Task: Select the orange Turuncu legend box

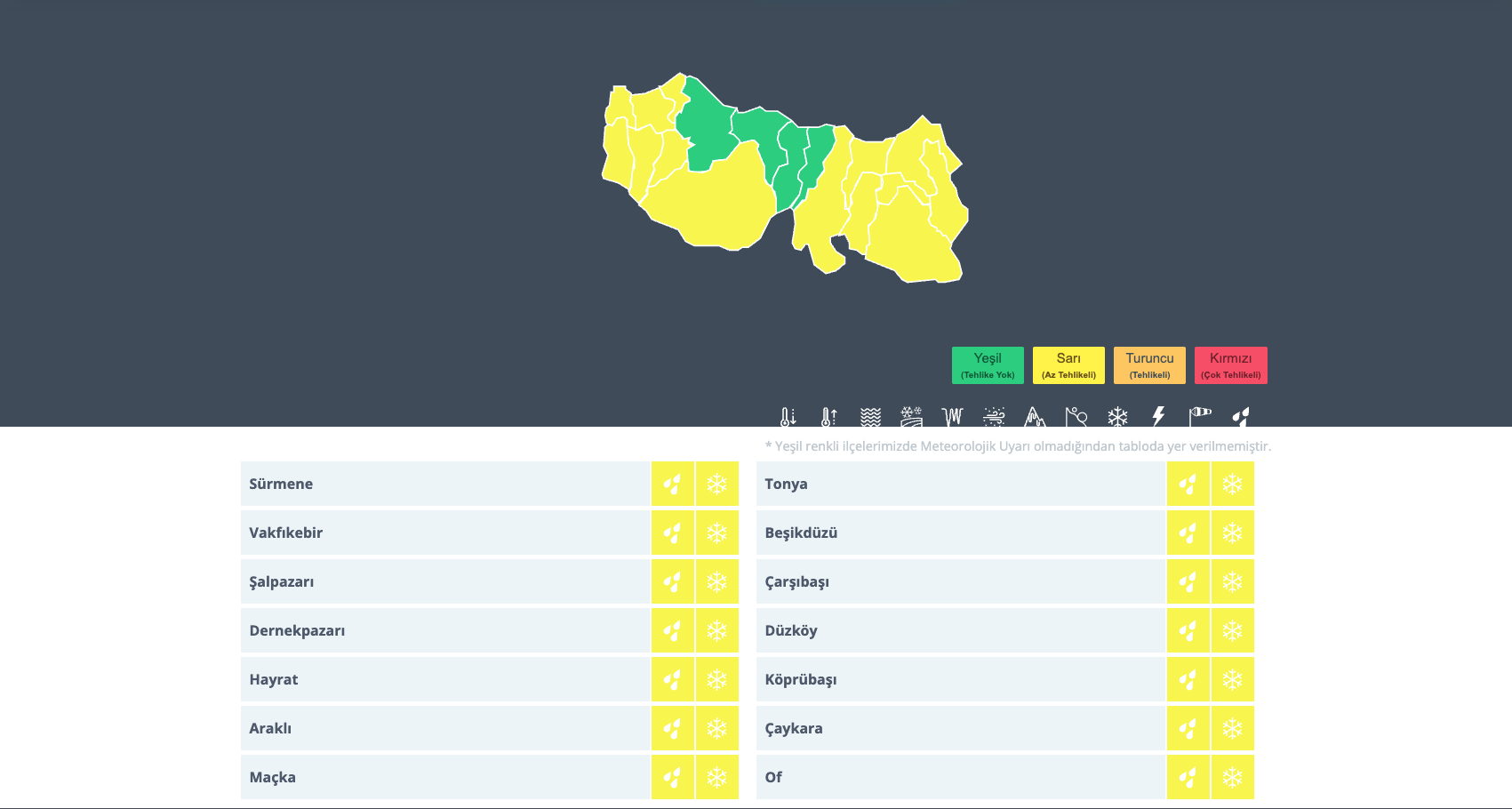Action: point(1149,365)
